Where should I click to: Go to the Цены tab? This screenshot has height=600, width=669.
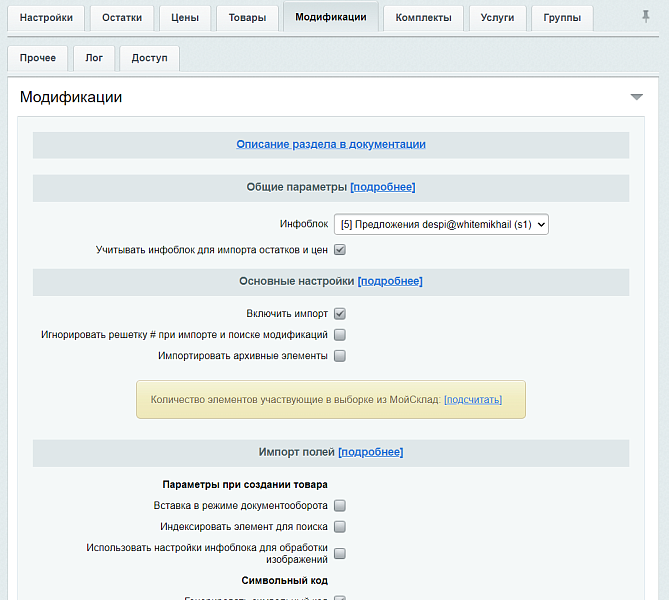[x=184, y=18]
